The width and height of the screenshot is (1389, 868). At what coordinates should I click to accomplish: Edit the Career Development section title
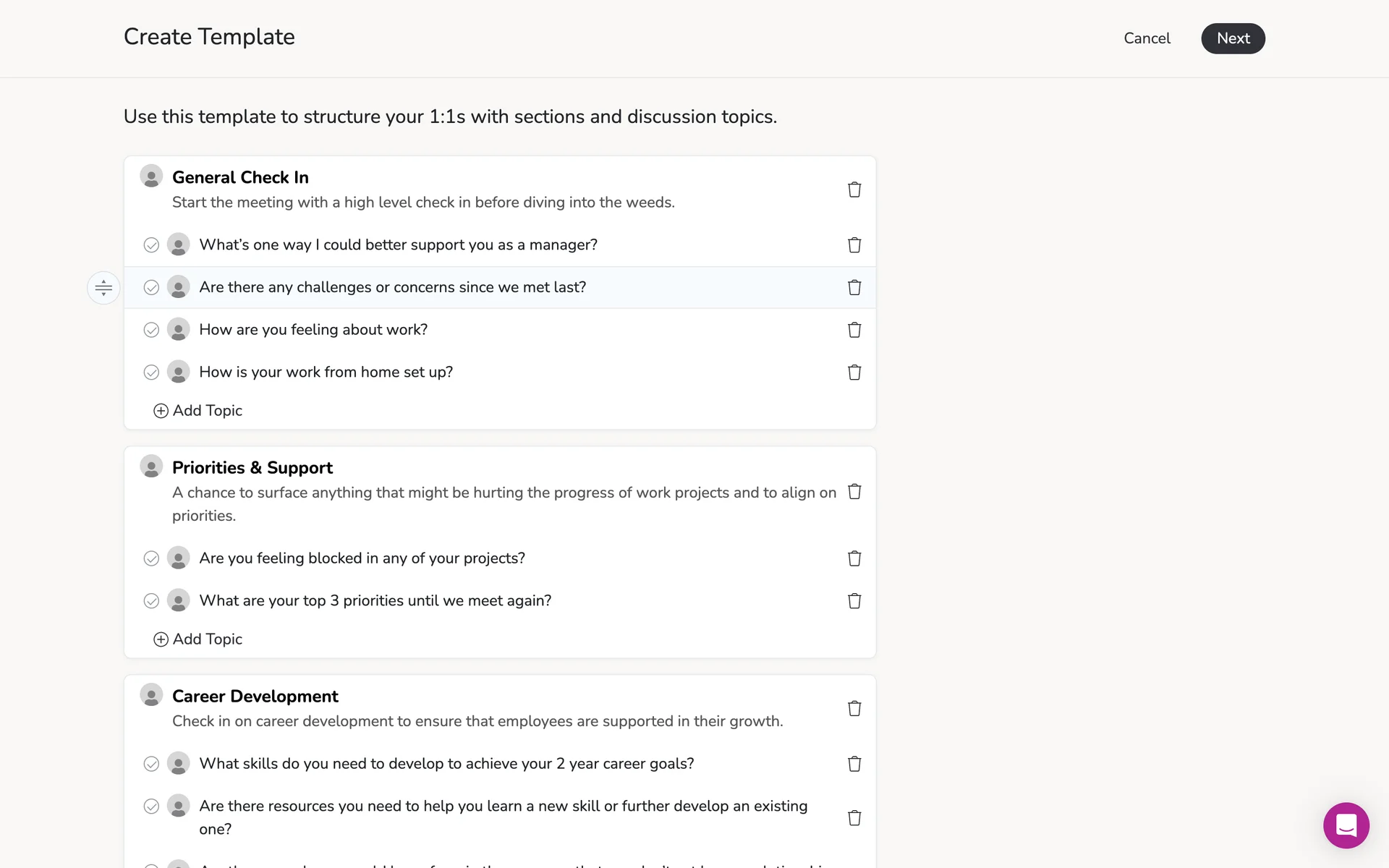255,696
